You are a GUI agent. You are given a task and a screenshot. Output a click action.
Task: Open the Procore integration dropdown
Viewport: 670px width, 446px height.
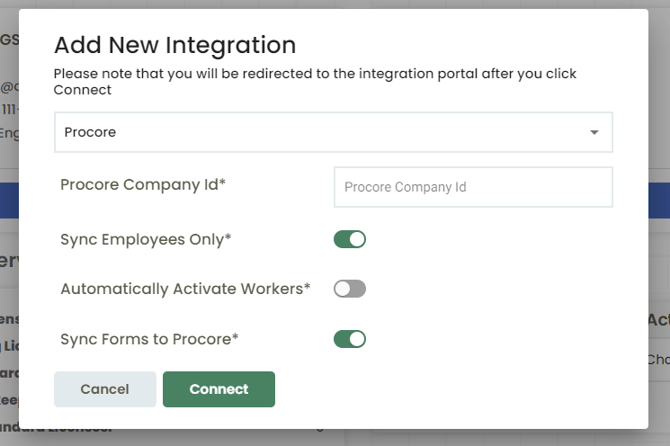[x=332, y=132]
